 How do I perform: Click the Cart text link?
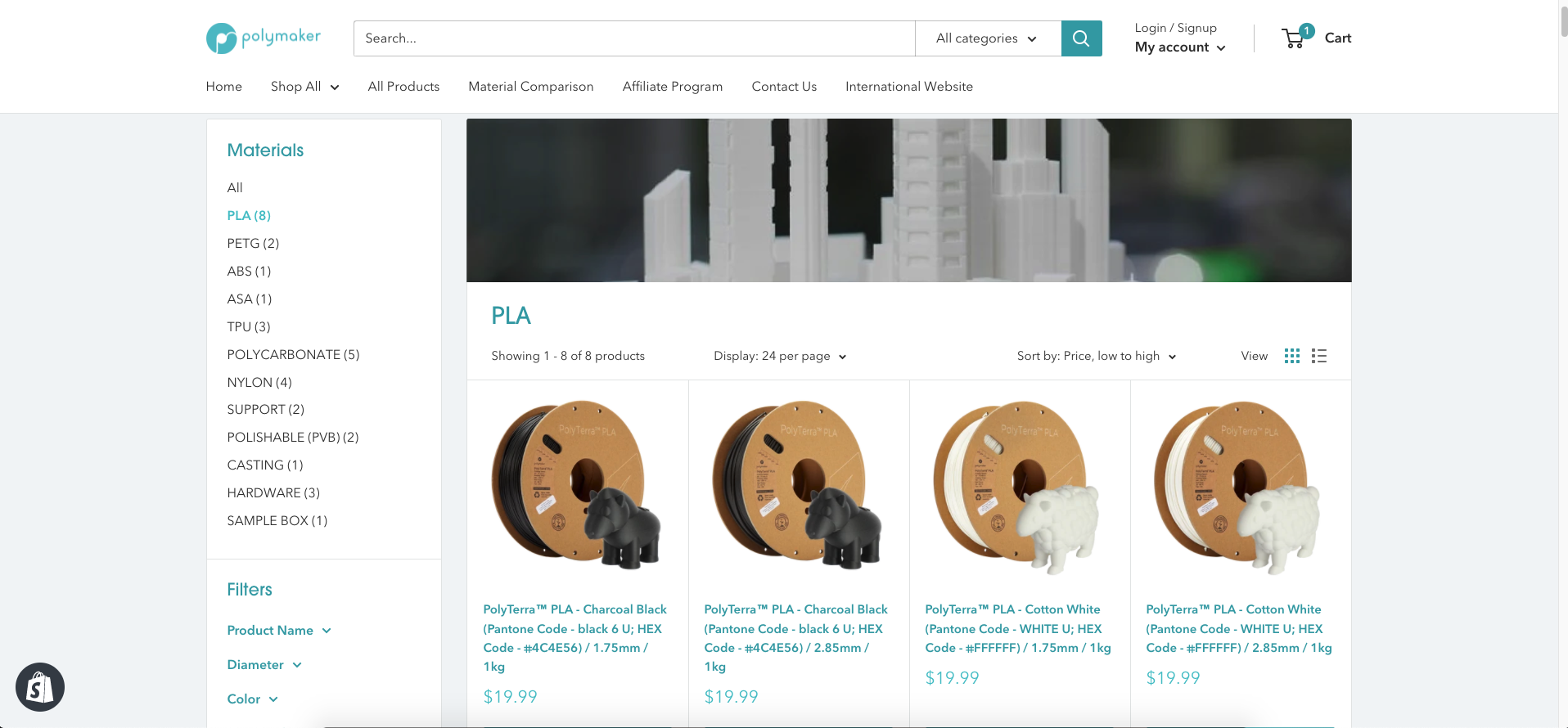[x=1338, y=38]
